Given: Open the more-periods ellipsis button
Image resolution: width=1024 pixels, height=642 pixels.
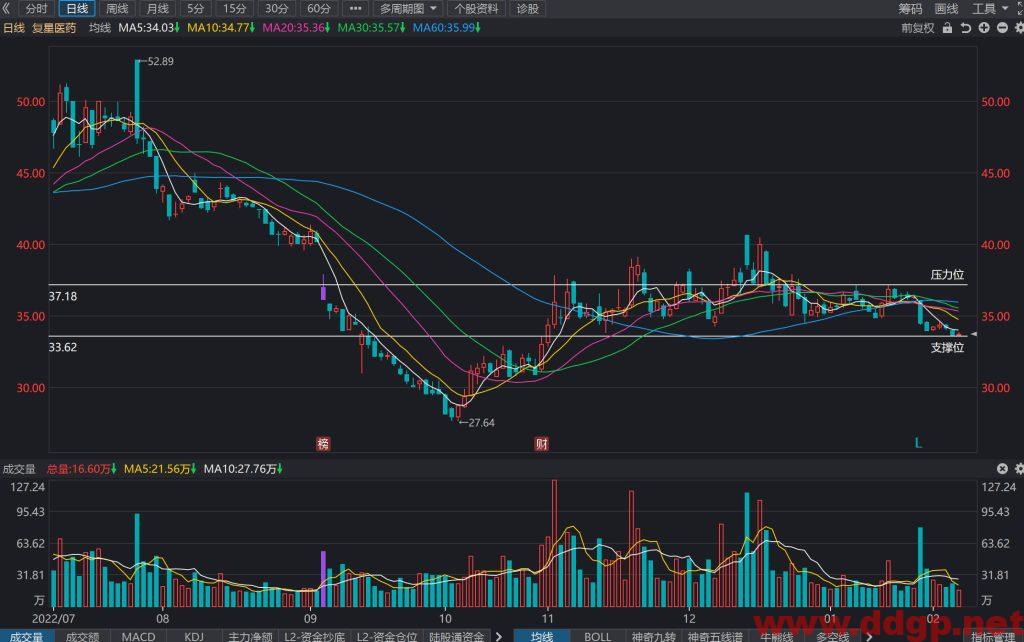Looking at the screenshot, I should (355, 8).
